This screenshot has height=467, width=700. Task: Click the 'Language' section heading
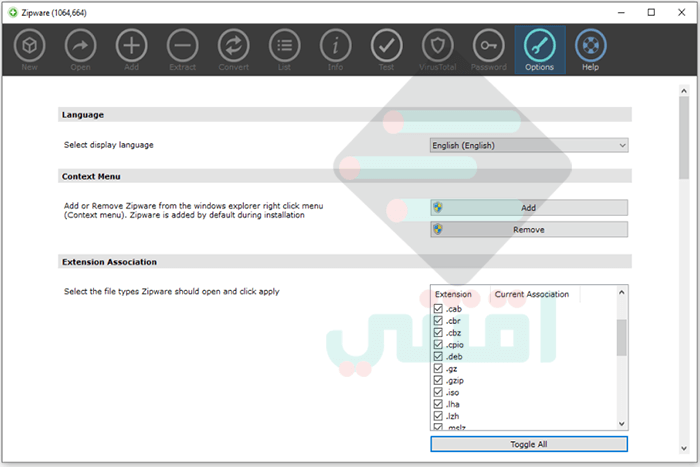coord(83,115)
